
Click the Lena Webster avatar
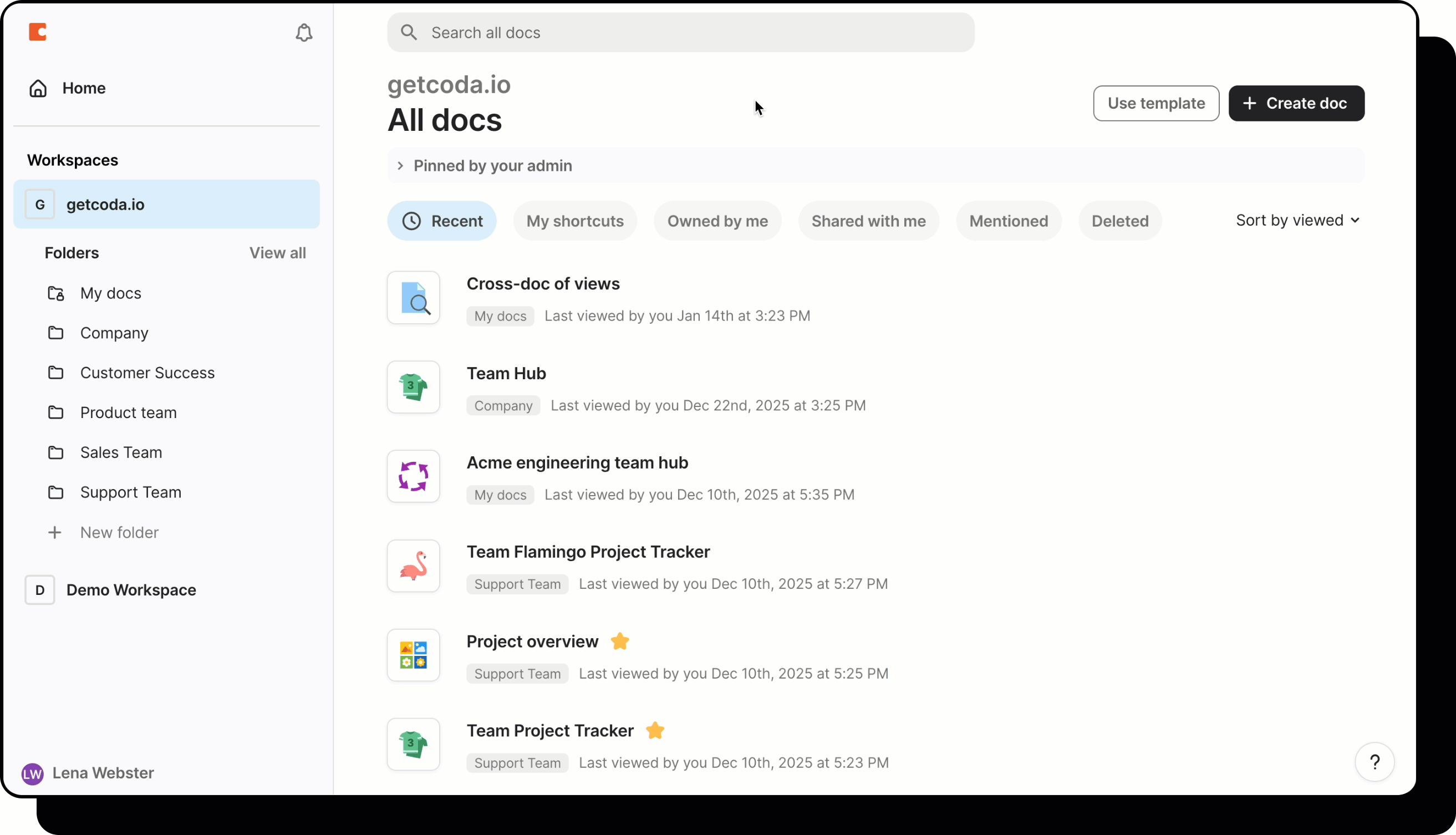(32, 773)
